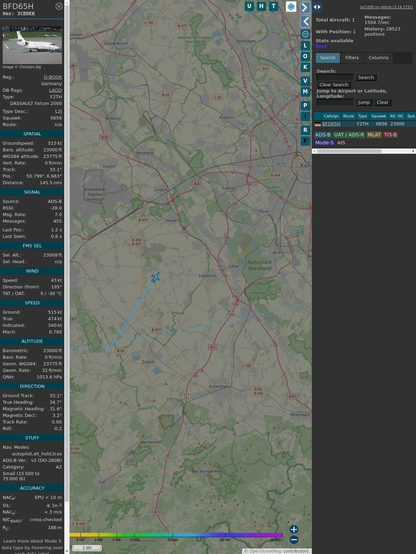Open the D-BOOK registration link
Image resolution: width=416 pixels, height=554 pixels.
tap(53, 77)
